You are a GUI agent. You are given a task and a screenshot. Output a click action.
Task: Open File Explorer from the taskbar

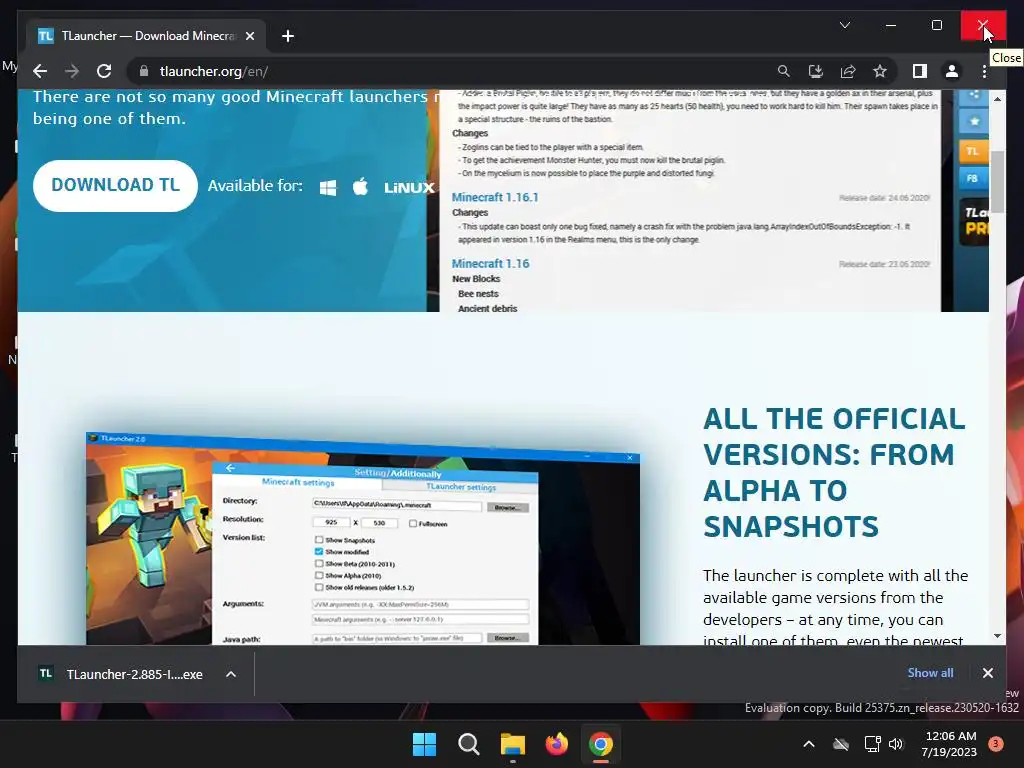tap(513, 744)
